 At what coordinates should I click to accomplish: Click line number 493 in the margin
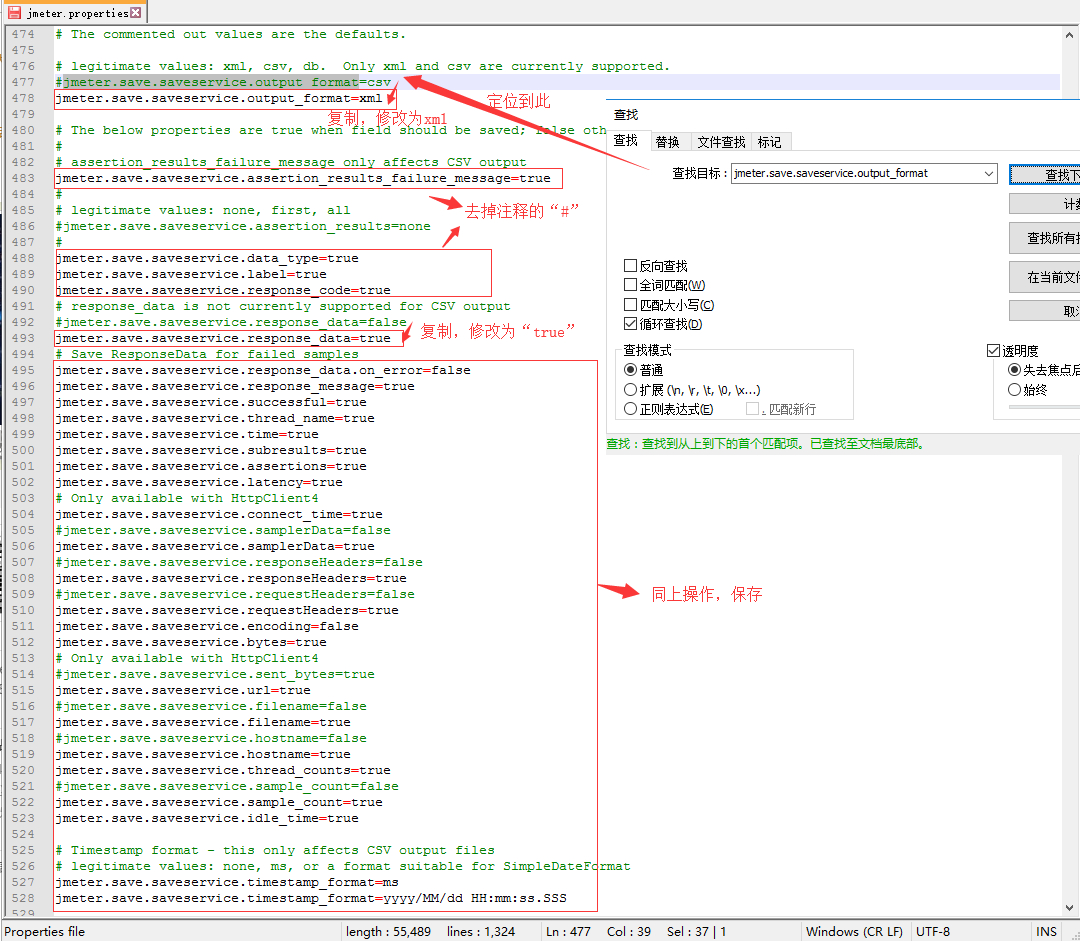tap(23, 338)
